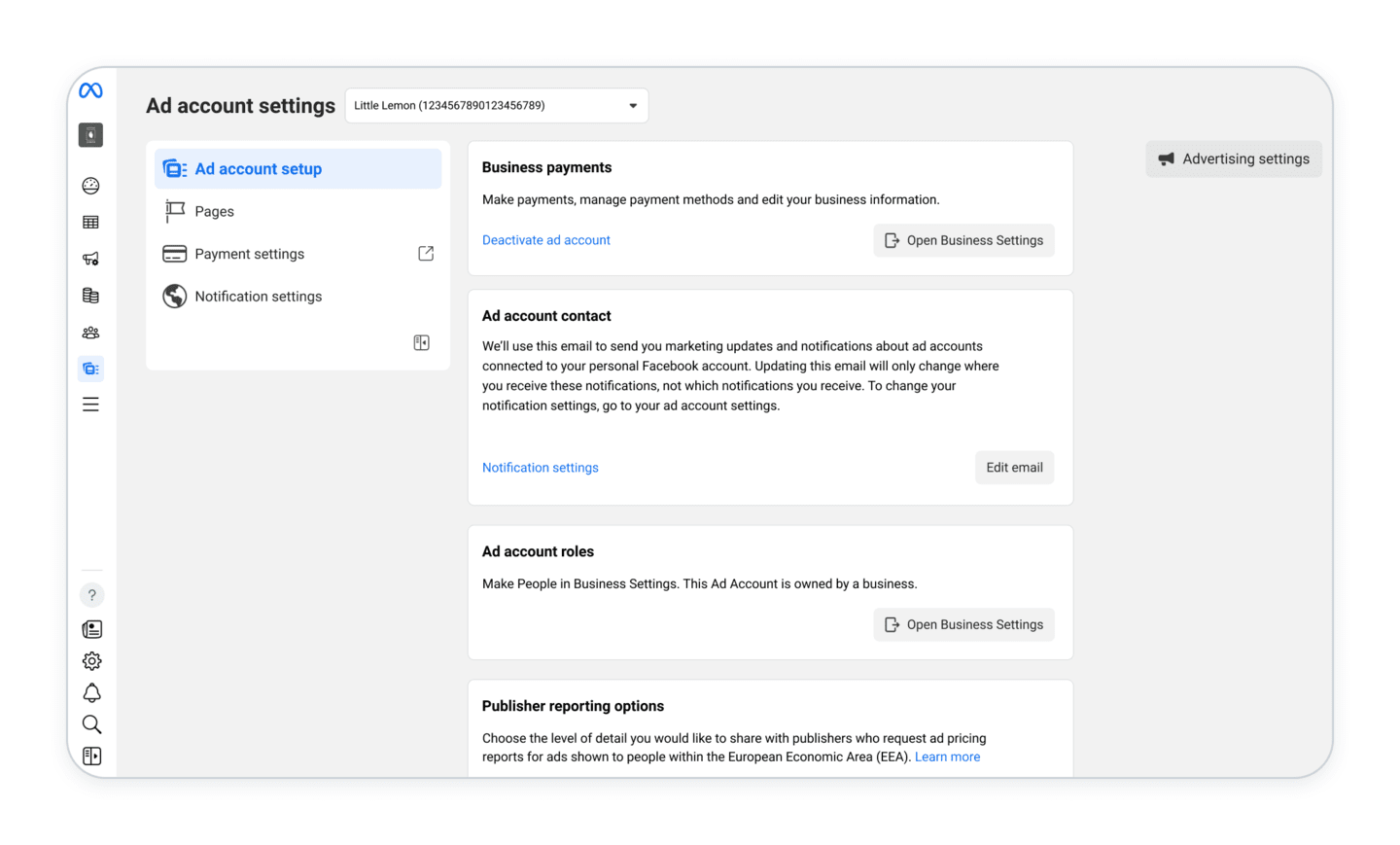The width and height of the screenshot is (1400, 845).
Task: Click the magnifying glass search icon
Action: click(91, 724)
